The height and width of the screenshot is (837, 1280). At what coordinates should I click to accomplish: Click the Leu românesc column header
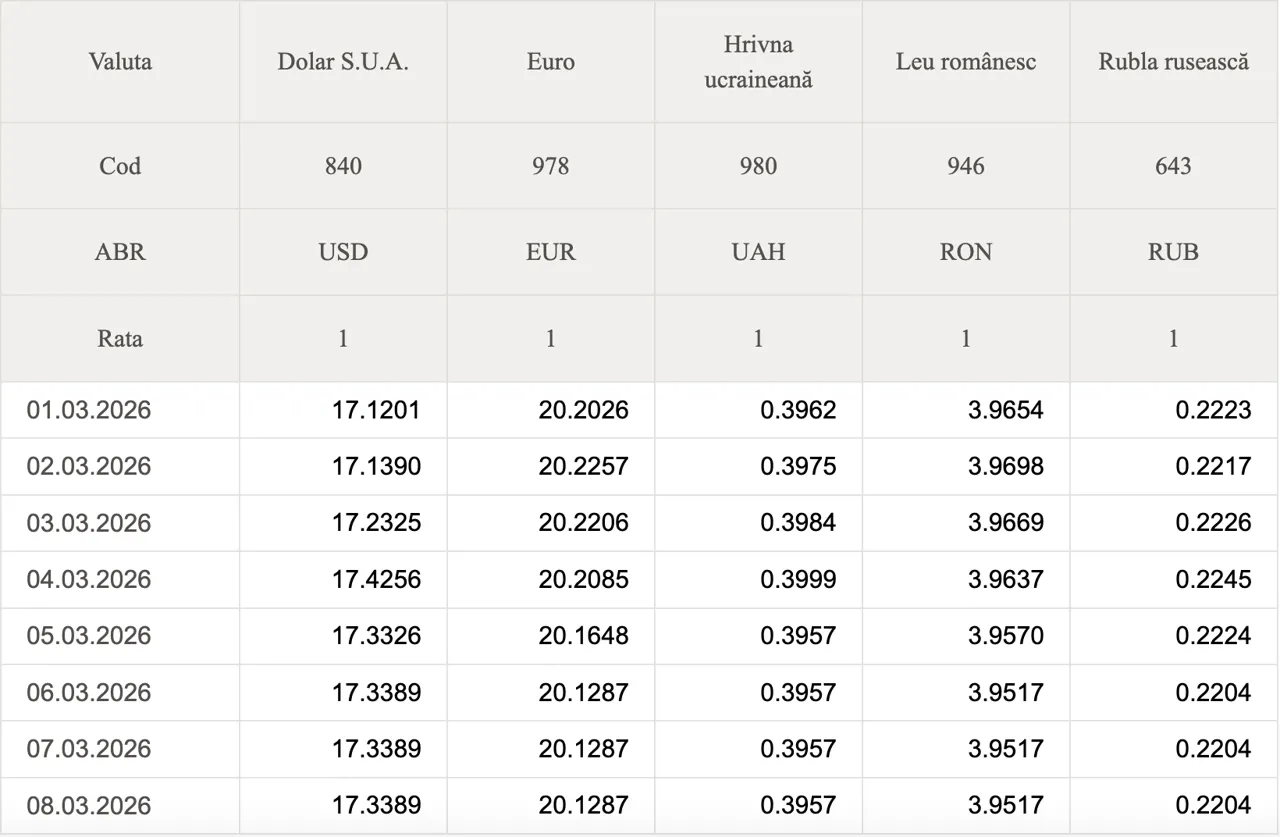965,61
